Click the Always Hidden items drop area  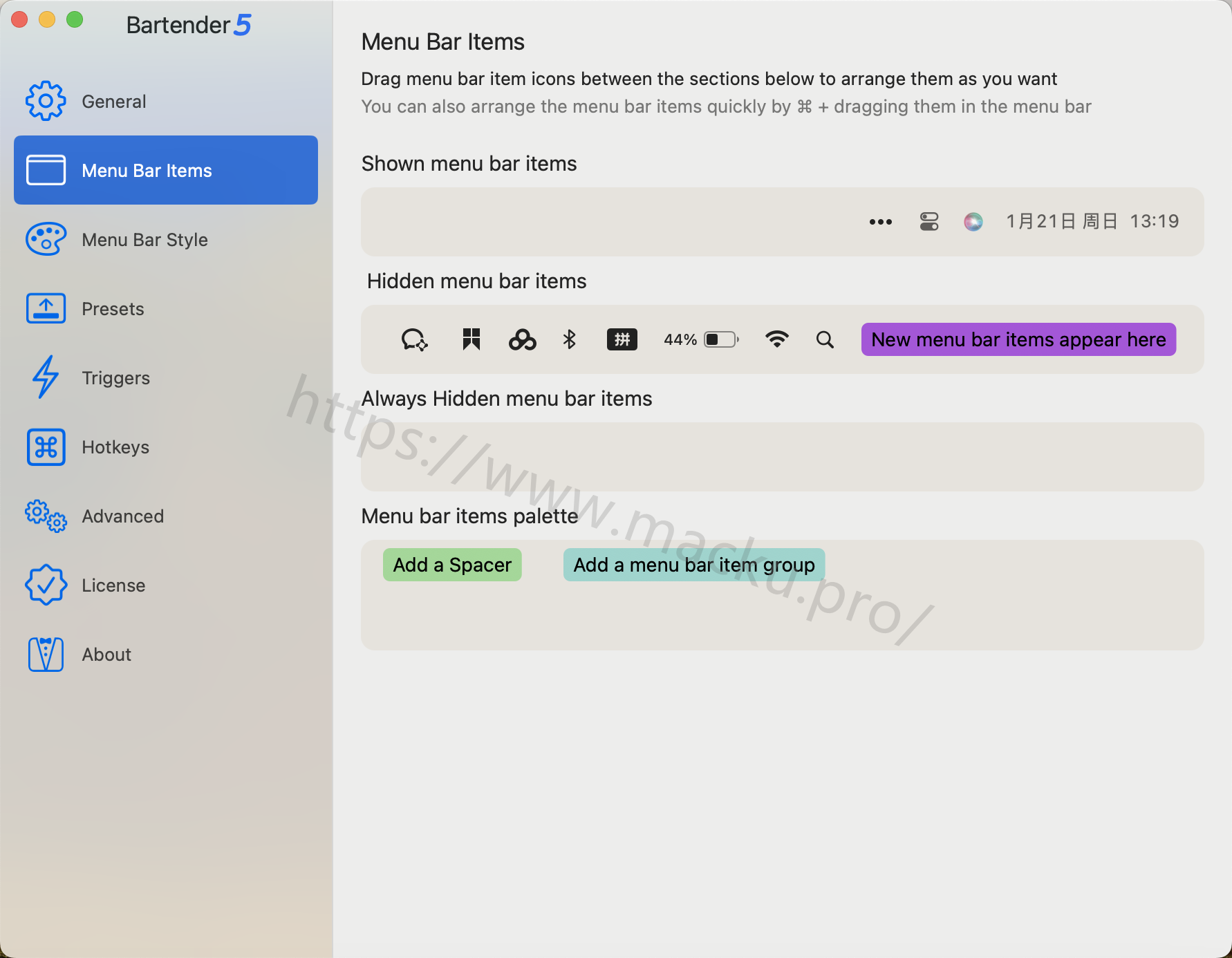(x=782, y=457)
